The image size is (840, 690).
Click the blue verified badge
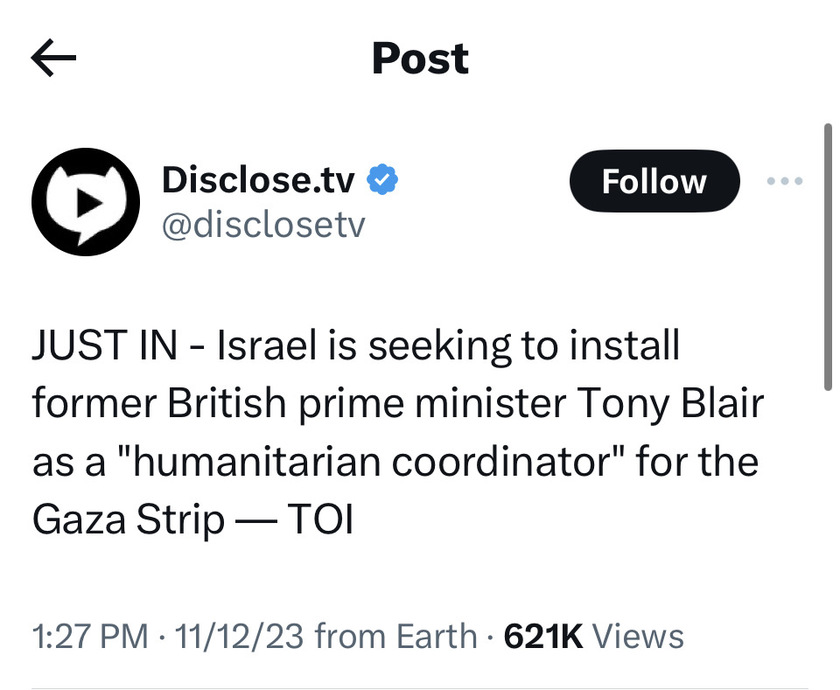[382, 179]
